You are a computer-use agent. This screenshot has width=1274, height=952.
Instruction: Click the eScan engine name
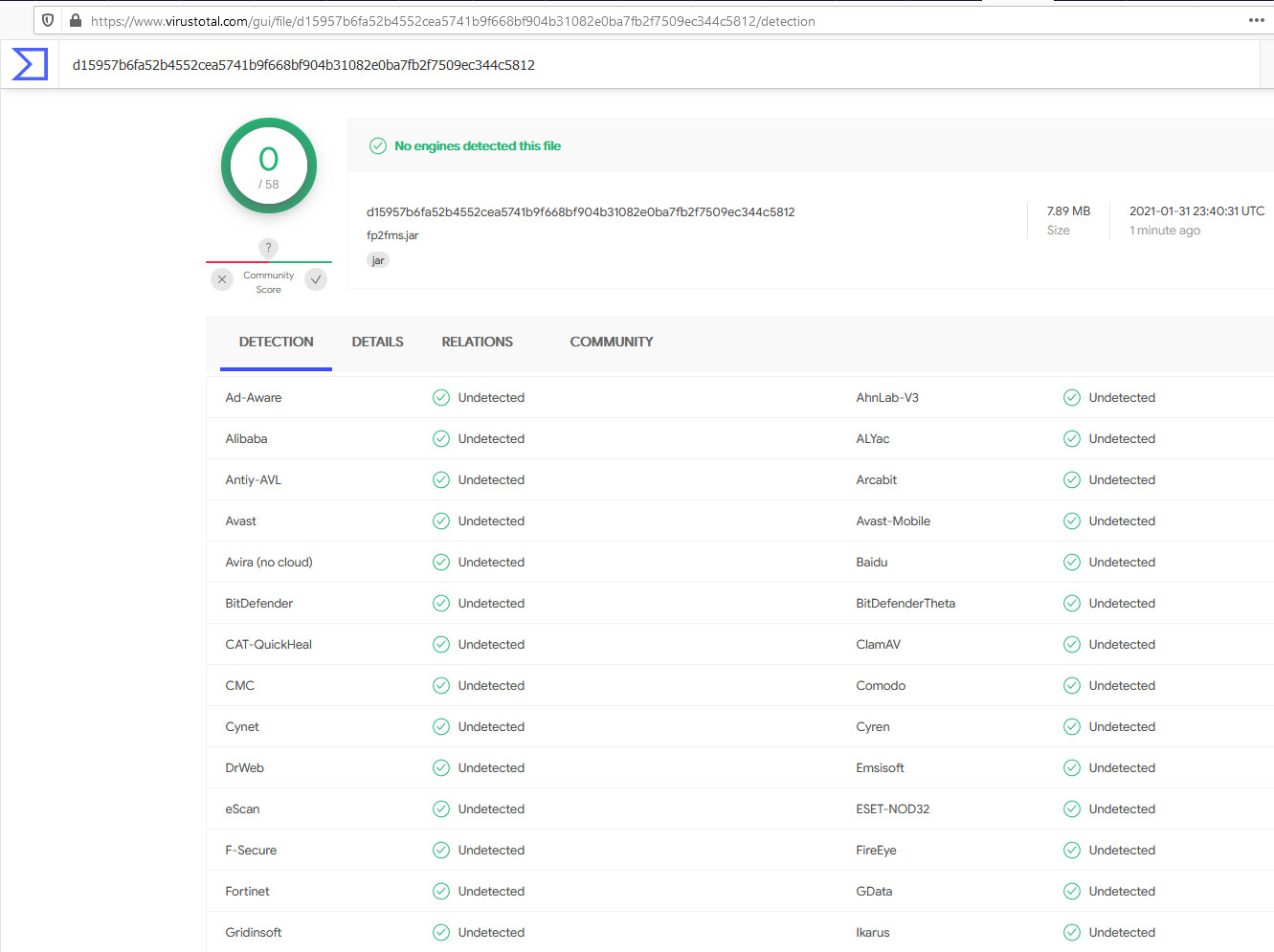click(x=242, y=809)
